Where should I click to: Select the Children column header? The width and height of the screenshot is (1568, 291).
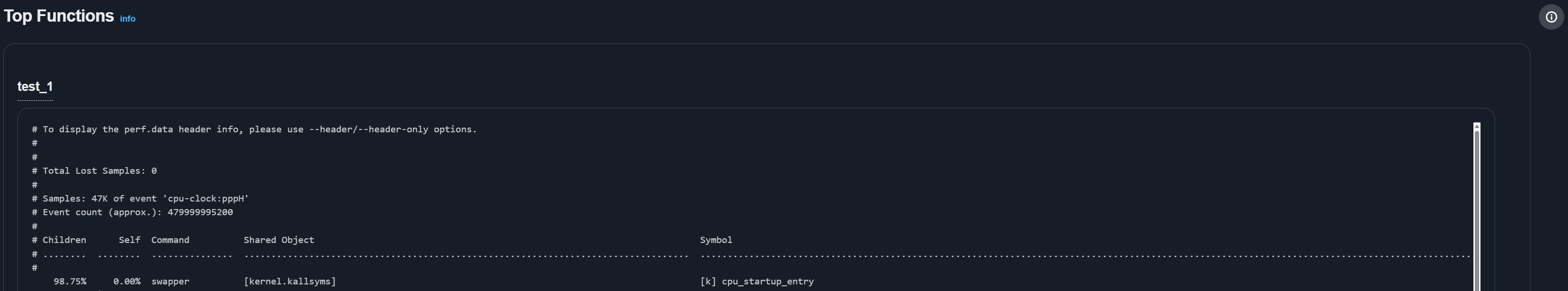tap(64, 240)
